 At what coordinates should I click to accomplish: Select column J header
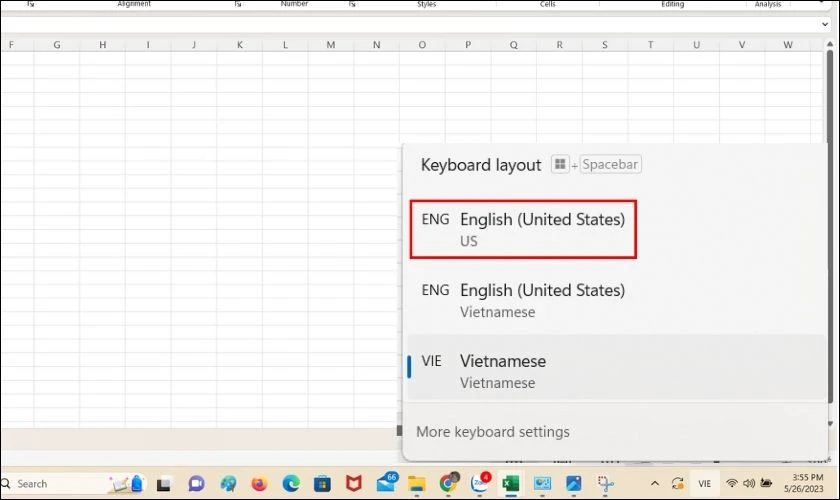pyautogui.click(x=194, y=45)
